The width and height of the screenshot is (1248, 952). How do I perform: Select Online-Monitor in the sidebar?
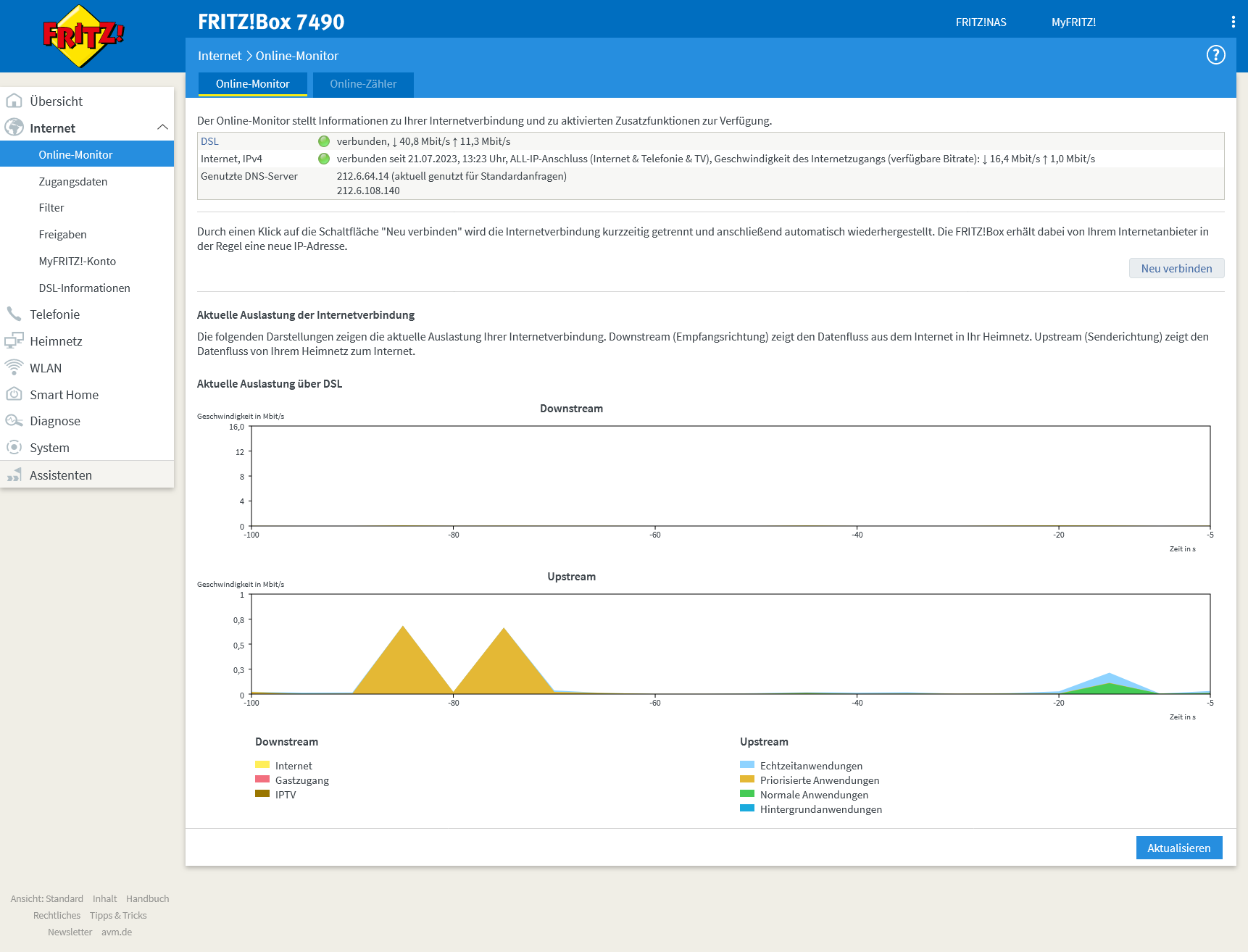point(87,154)
